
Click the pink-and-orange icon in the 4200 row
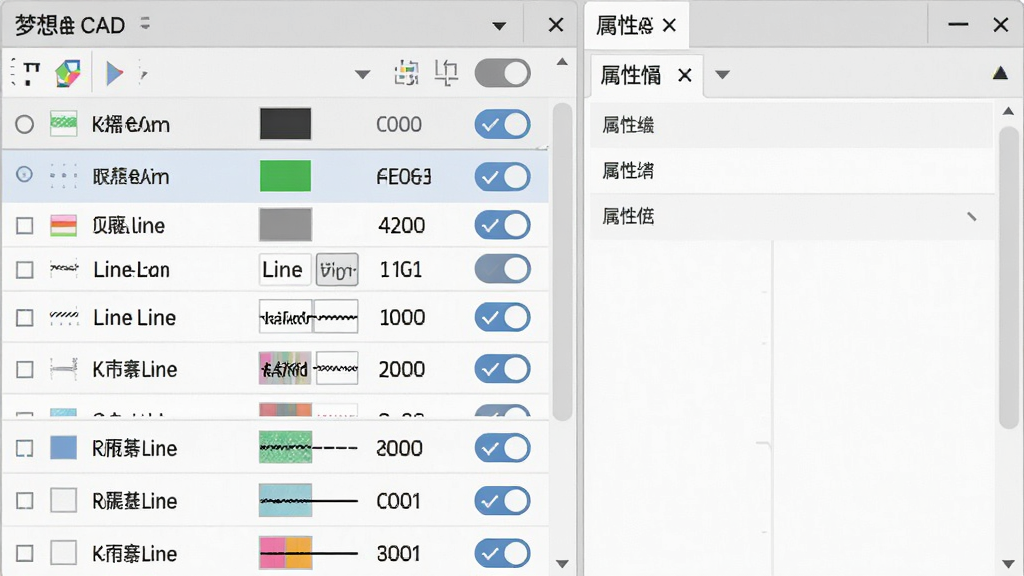[63, 225]
